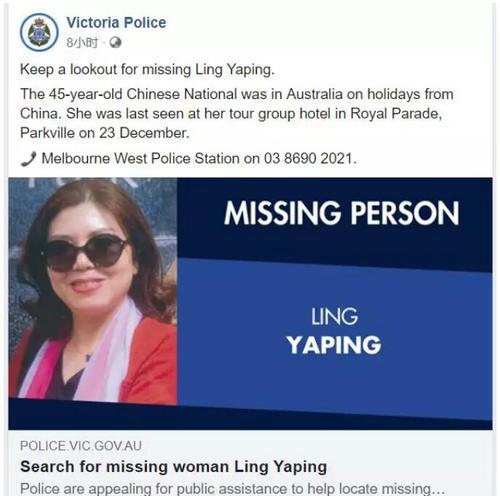Image resolution: width=500 pixels, height=496 pixels.
Task: Click the sunglasses in the missing person photo
Action: 87,252
